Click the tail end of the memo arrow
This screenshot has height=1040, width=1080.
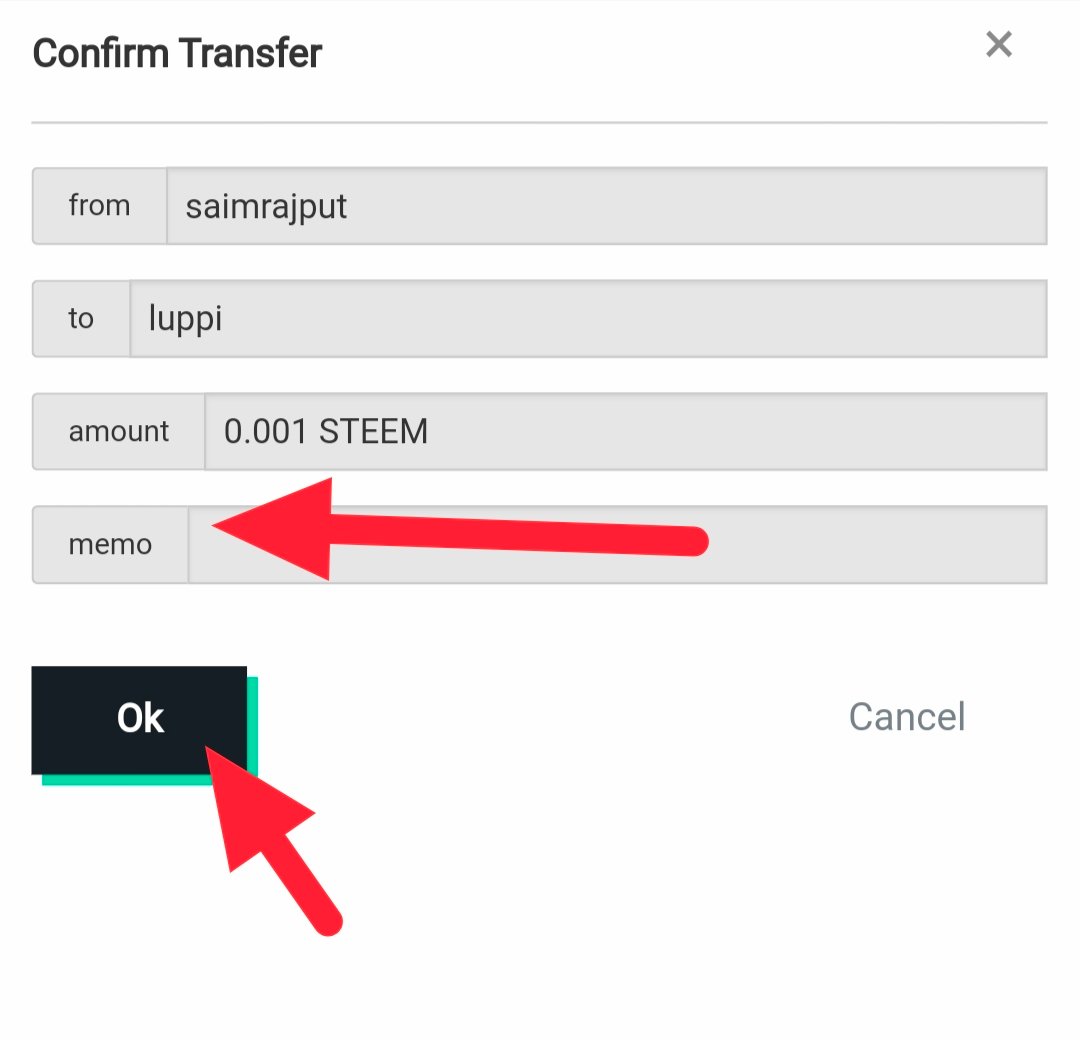(690, 541)
